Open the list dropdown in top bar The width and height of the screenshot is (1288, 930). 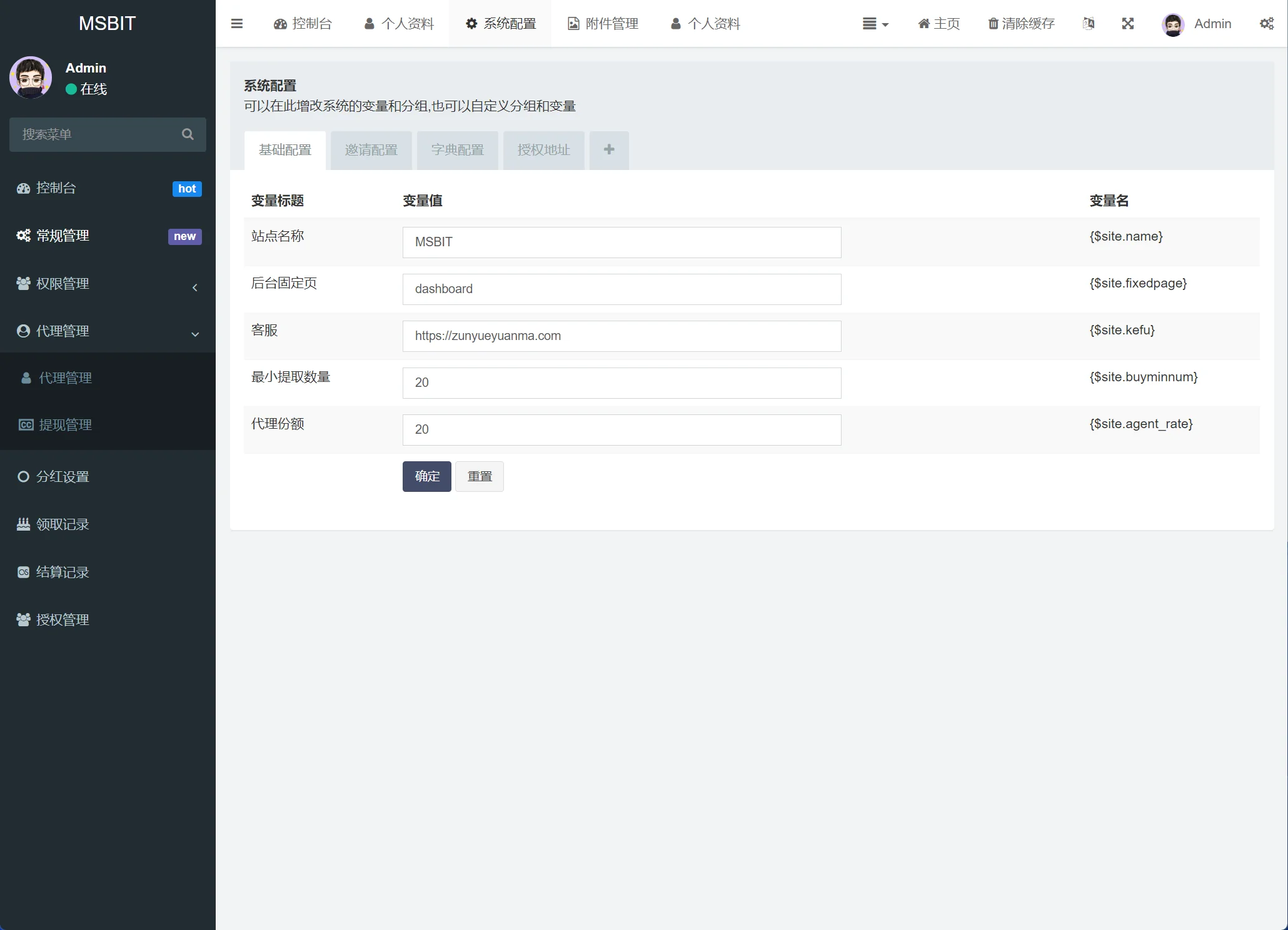875,24
